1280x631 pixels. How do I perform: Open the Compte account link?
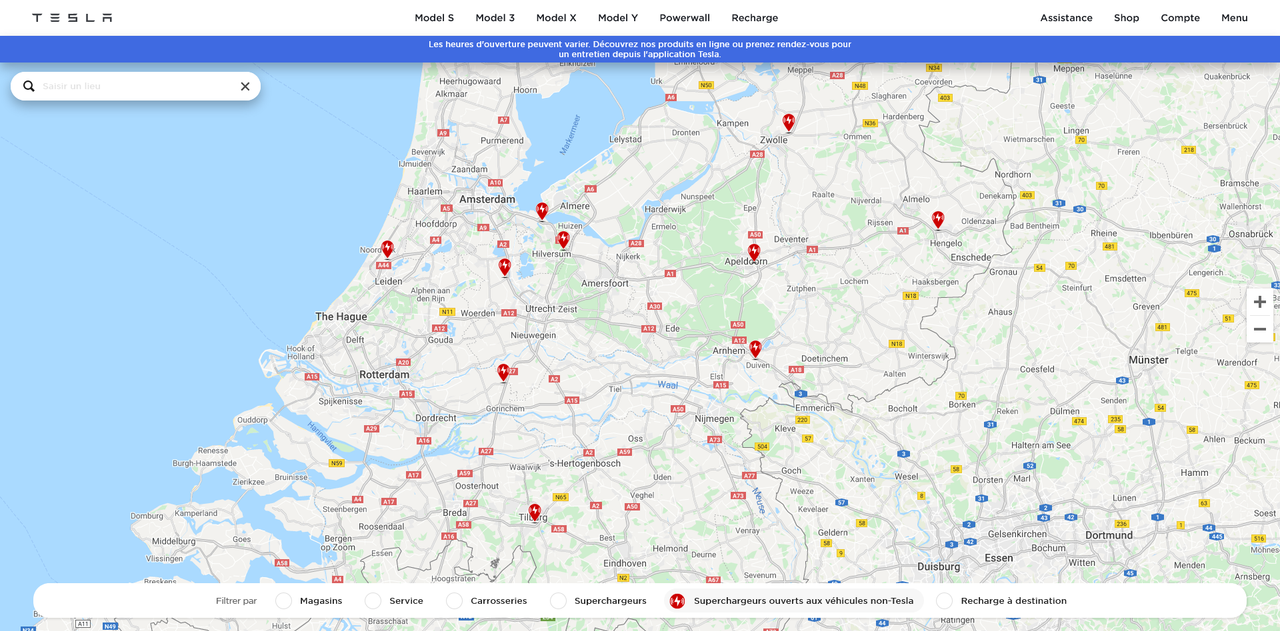(1180, 18)
